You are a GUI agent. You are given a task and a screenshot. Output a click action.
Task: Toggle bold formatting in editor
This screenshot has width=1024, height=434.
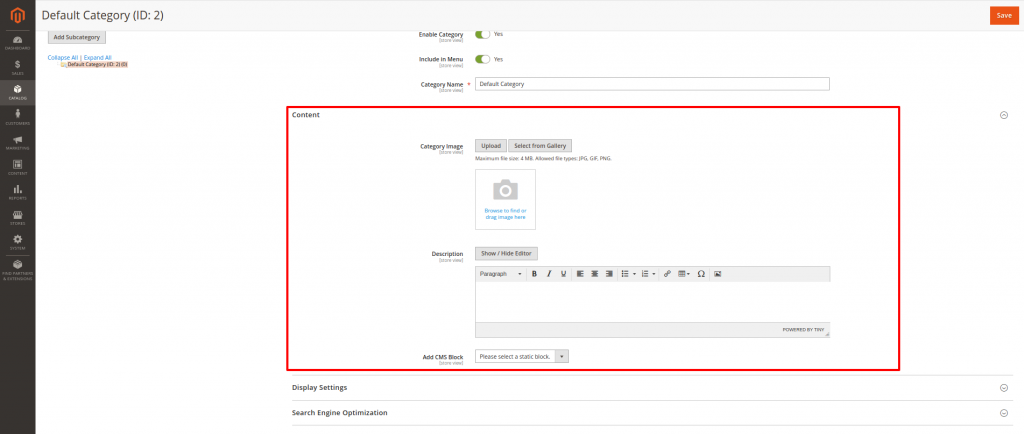click(534, 274)
